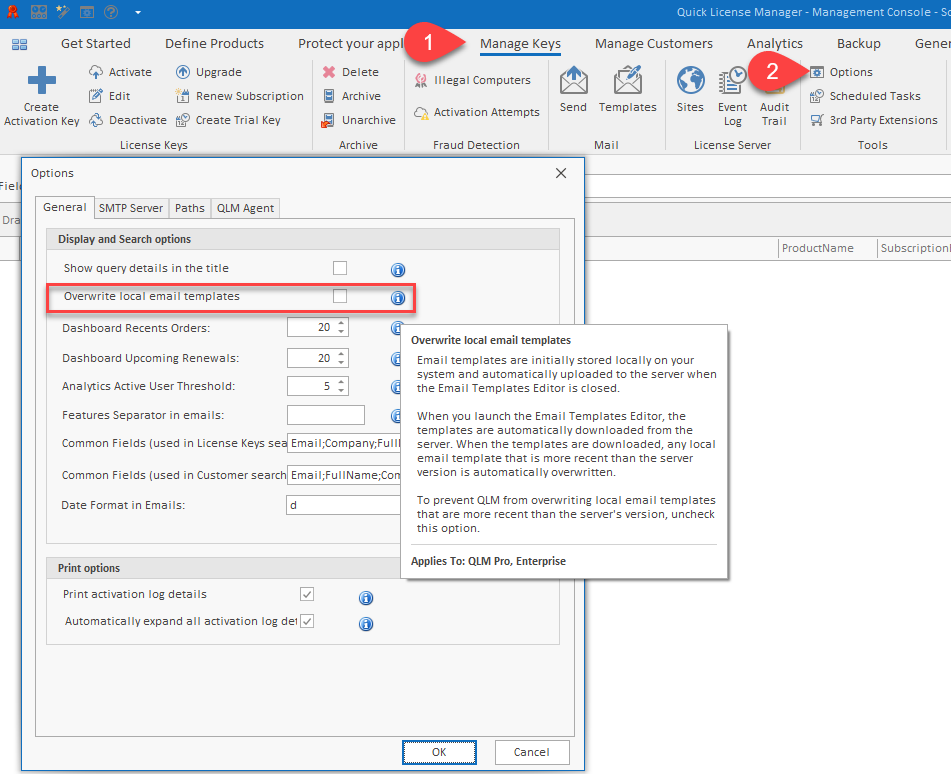Decrease Dashboard Upcoming Renewals value
Viewport: 951px width, 774px height.
tap(341, 362)
